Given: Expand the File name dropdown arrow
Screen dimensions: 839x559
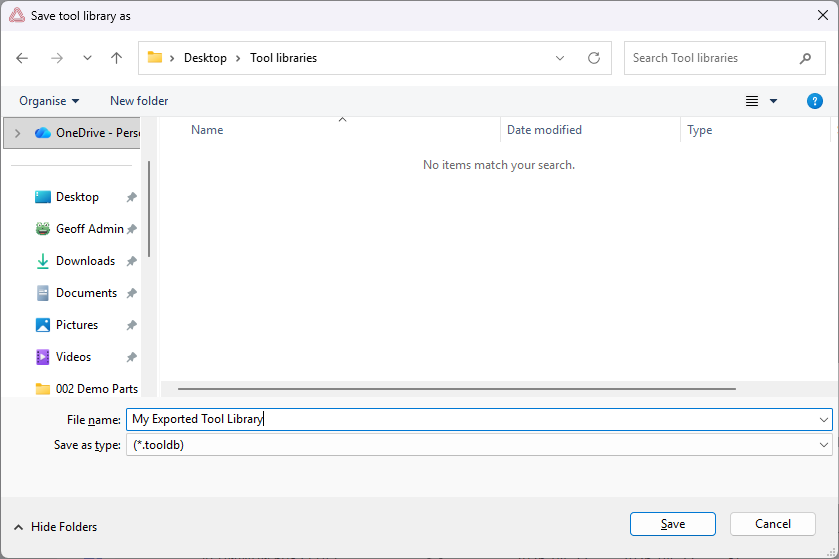Looking at the screenshot, I should pos(823,420).
